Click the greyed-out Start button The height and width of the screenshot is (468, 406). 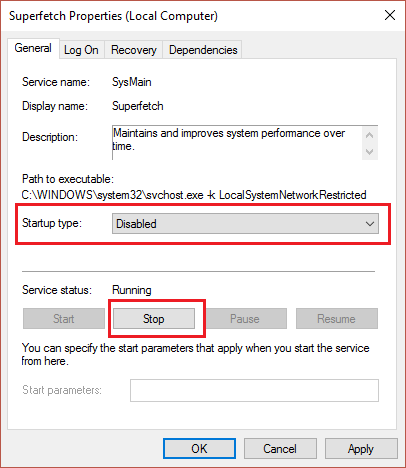[x=64, y=319]
